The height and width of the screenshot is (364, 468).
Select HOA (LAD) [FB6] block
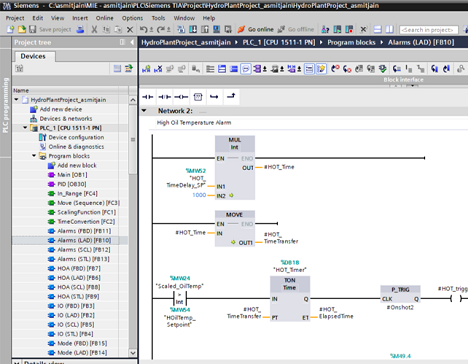coord(79,278)
